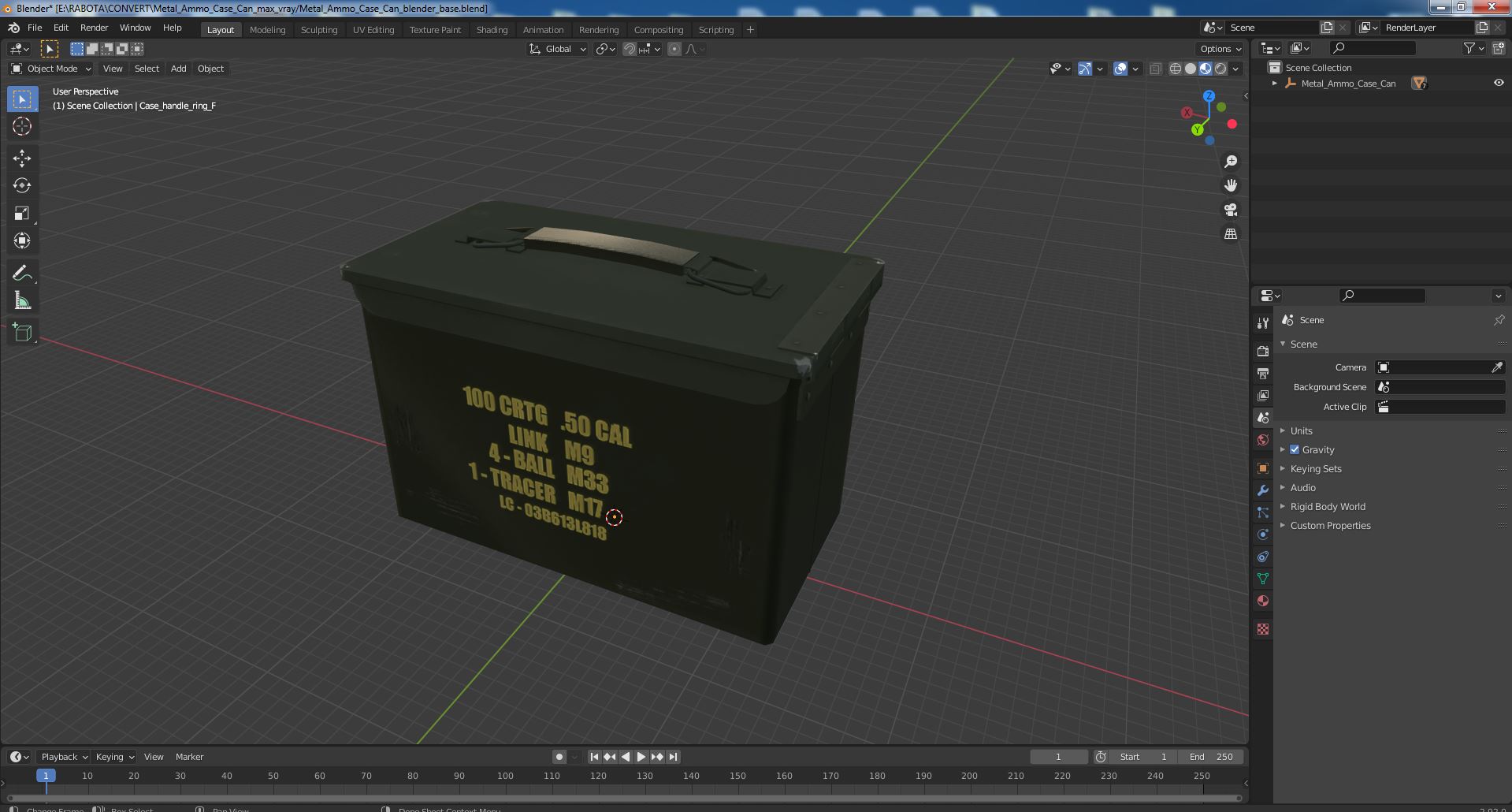Select the Measure tool
Screen dimensions: 1512x812
coord(22,300)
